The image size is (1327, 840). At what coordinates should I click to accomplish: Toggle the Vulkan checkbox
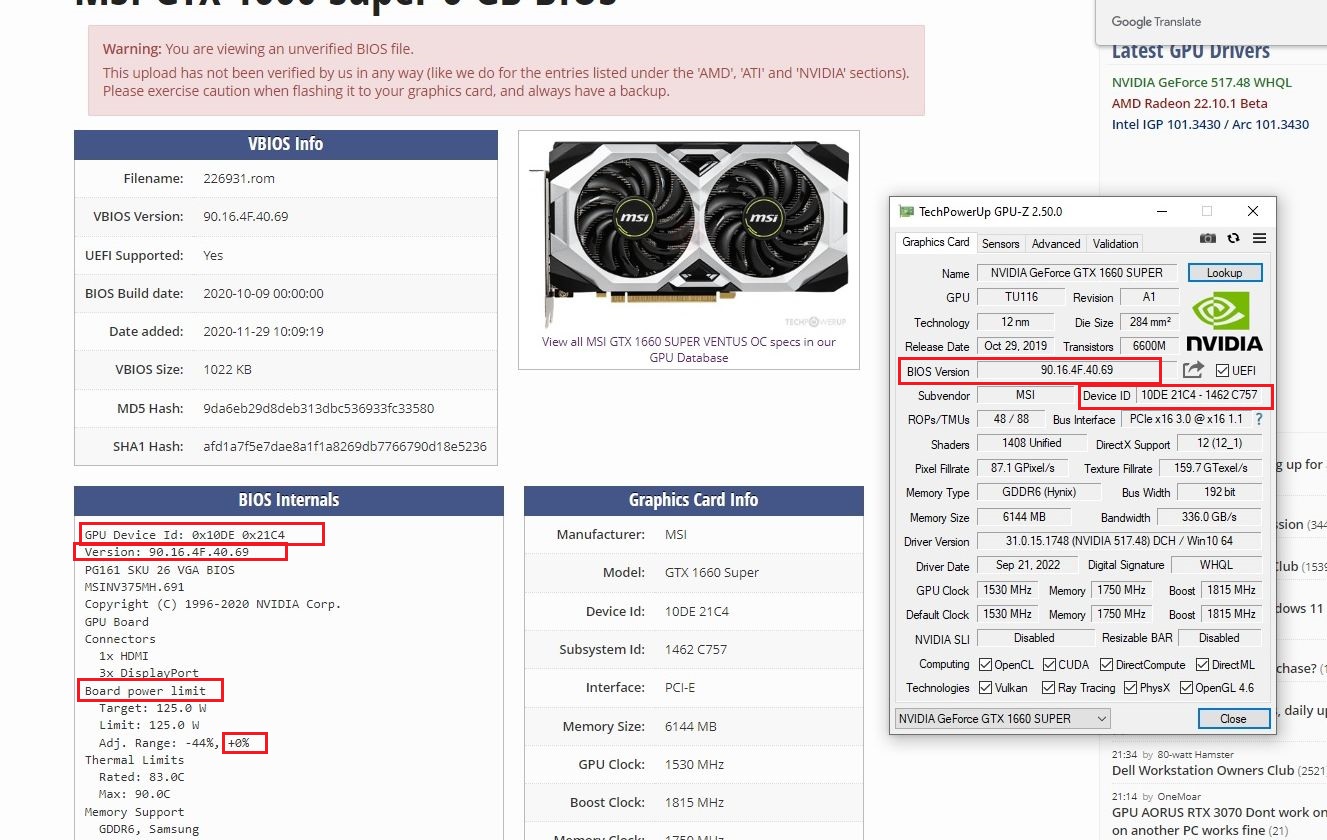pos(986,688)
